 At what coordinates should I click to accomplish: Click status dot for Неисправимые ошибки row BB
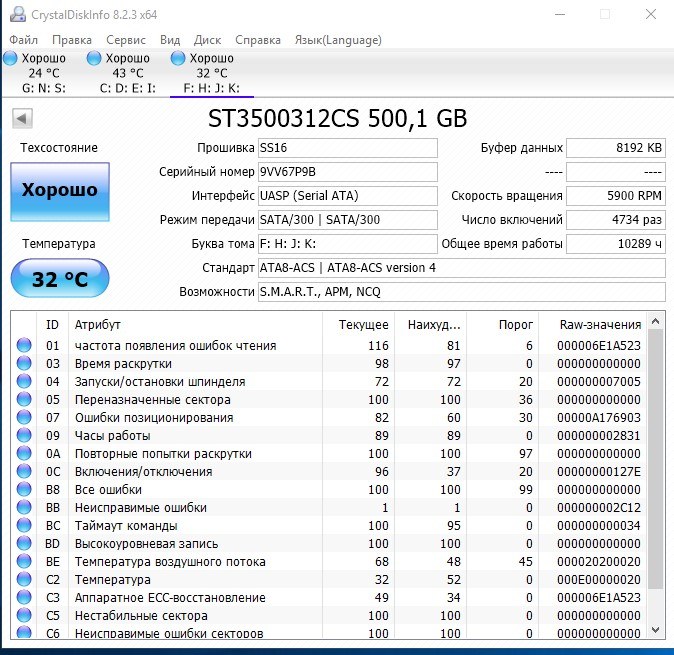[23, 508]
